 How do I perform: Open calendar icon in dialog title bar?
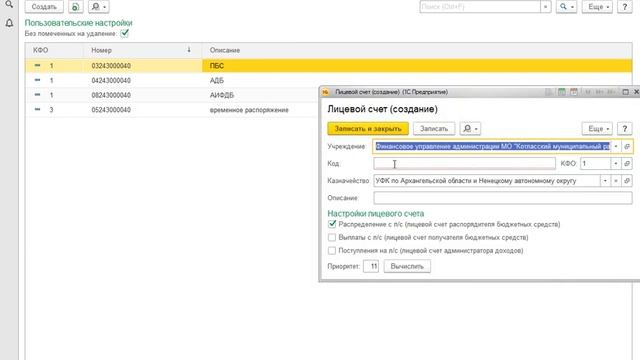click(x=574, y=92)
